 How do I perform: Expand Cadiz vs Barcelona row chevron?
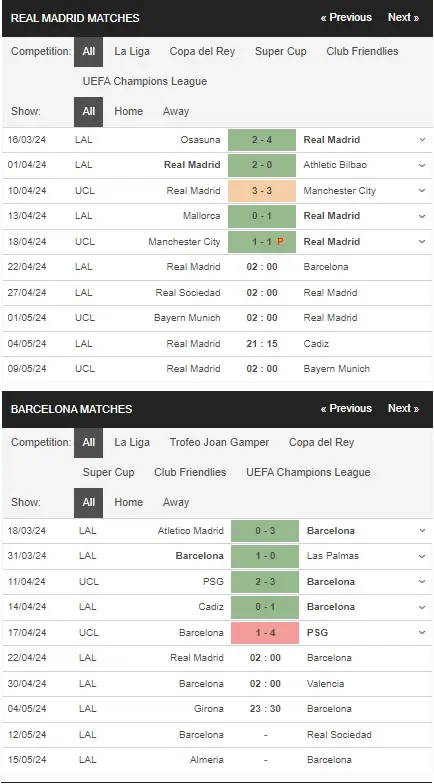point(422,607)
